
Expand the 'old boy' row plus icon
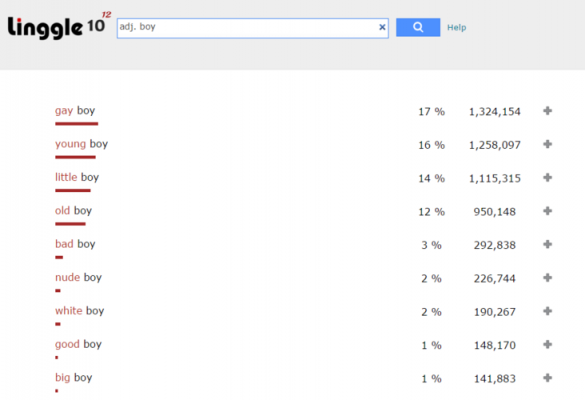(x=547, y=211)
